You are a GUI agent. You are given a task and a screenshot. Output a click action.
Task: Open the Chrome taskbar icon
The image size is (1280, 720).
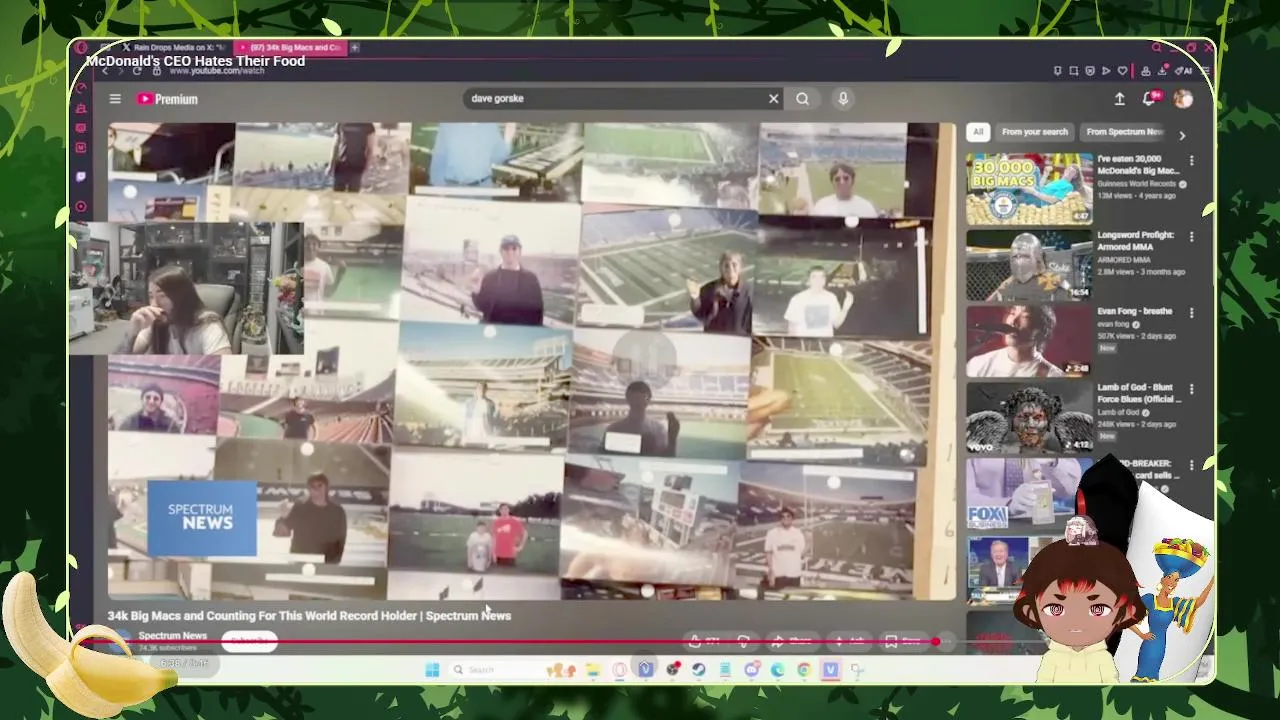pyautogui.click(x=804, y=670)
